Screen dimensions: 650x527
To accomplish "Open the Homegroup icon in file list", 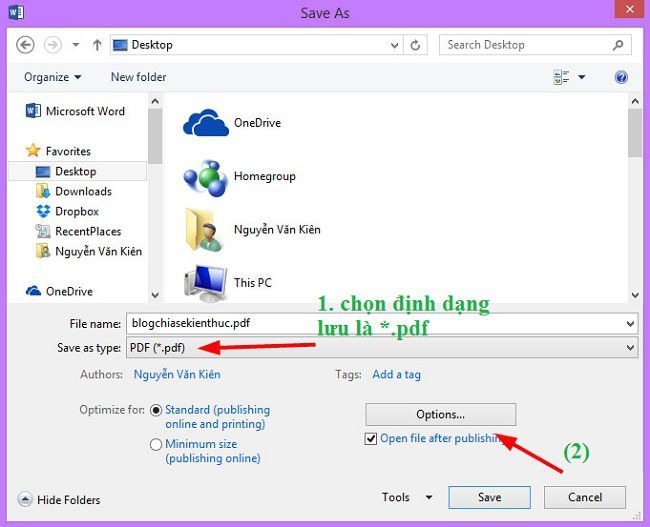I will click(205, 176).
